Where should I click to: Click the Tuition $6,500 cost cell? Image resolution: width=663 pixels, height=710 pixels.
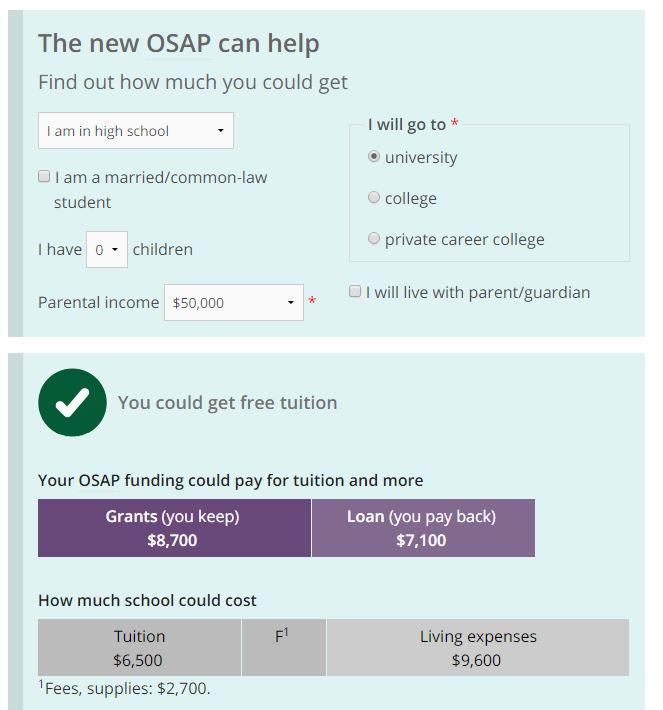(x=139, y=648)
